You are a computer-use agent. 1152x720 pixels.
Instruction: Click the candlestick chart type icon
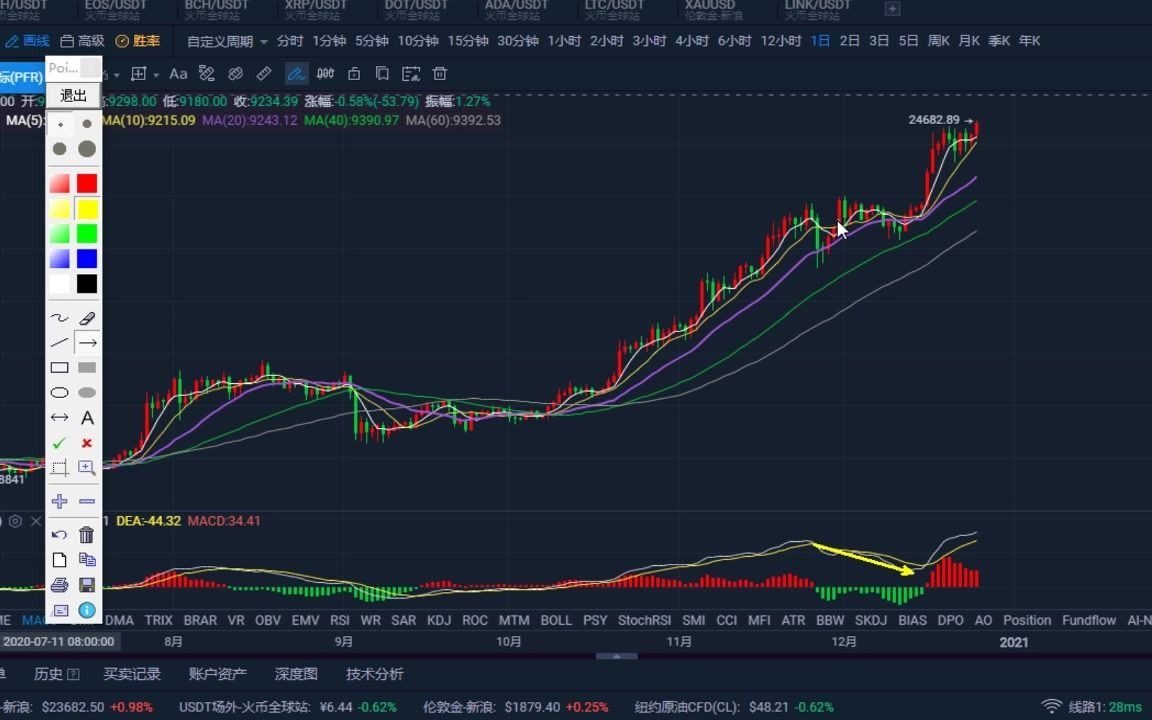(325, 73)
